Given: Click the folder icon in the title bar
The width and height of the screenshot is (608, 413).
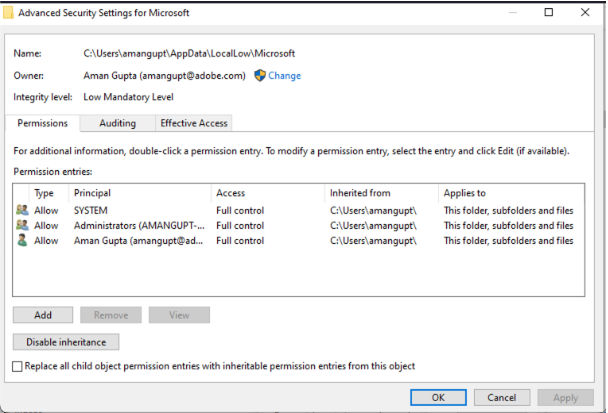Looking at the screenshot, I should [x=10, y=13].
